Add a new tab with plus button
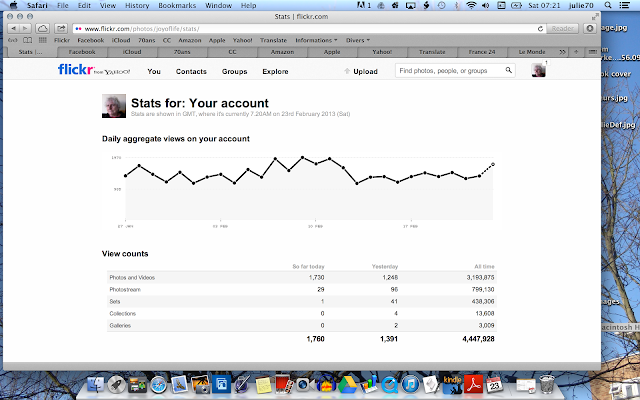640x400 pixels. (576, 52)
